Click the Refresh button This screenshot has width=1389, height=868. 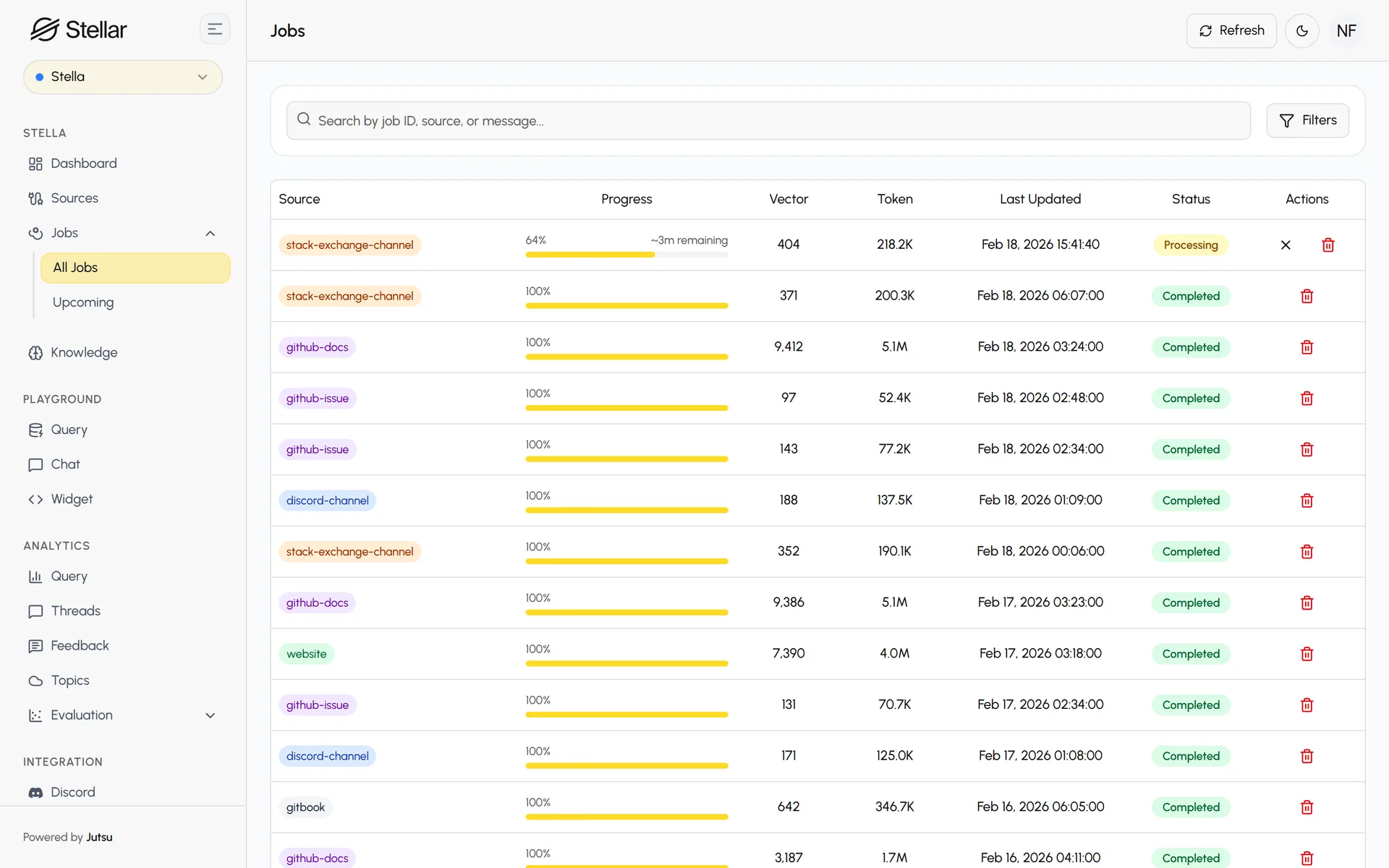point(1231,31)
